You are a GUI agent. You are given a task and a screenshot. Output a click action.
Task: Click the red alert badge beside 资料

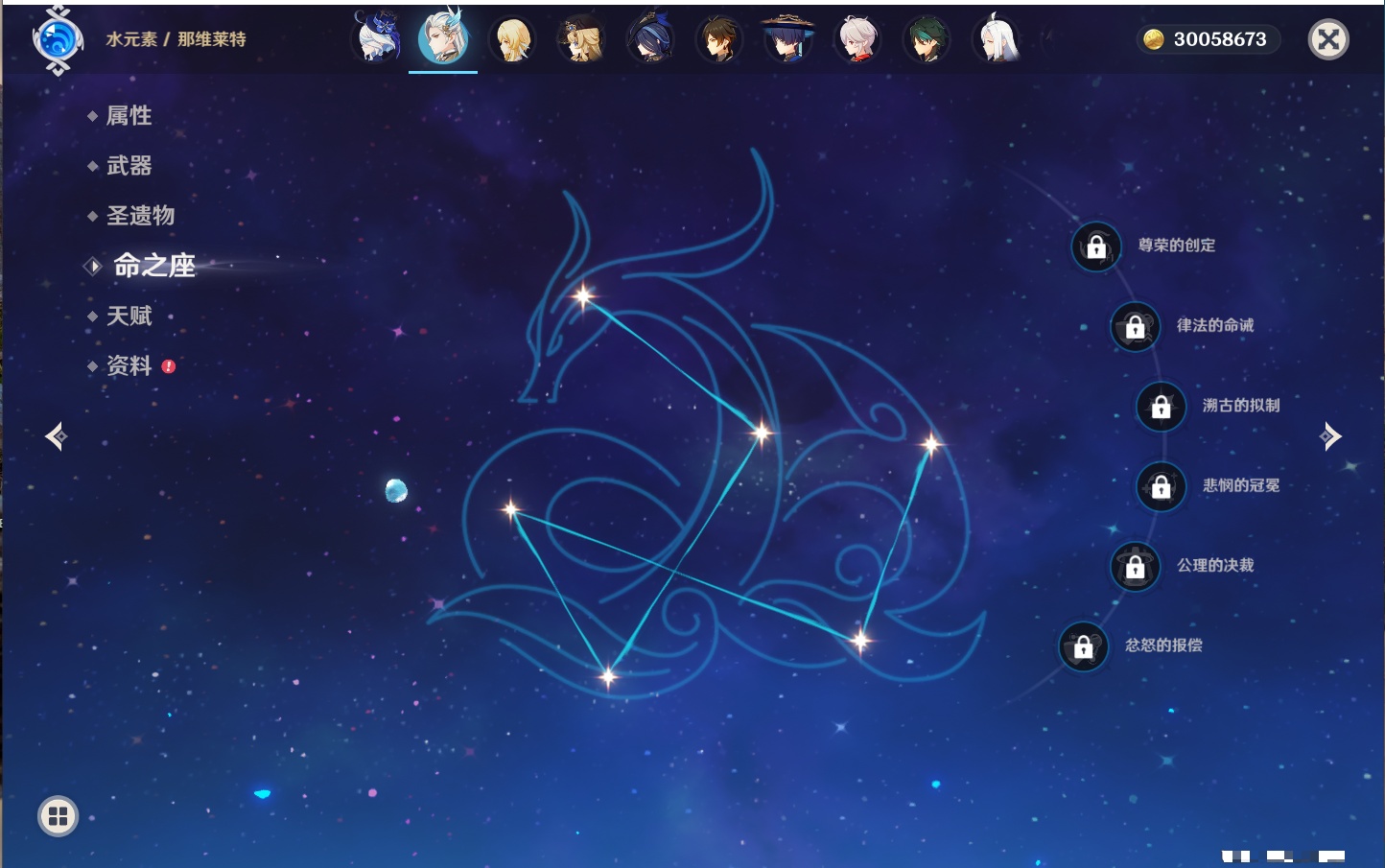pos(169,365)
